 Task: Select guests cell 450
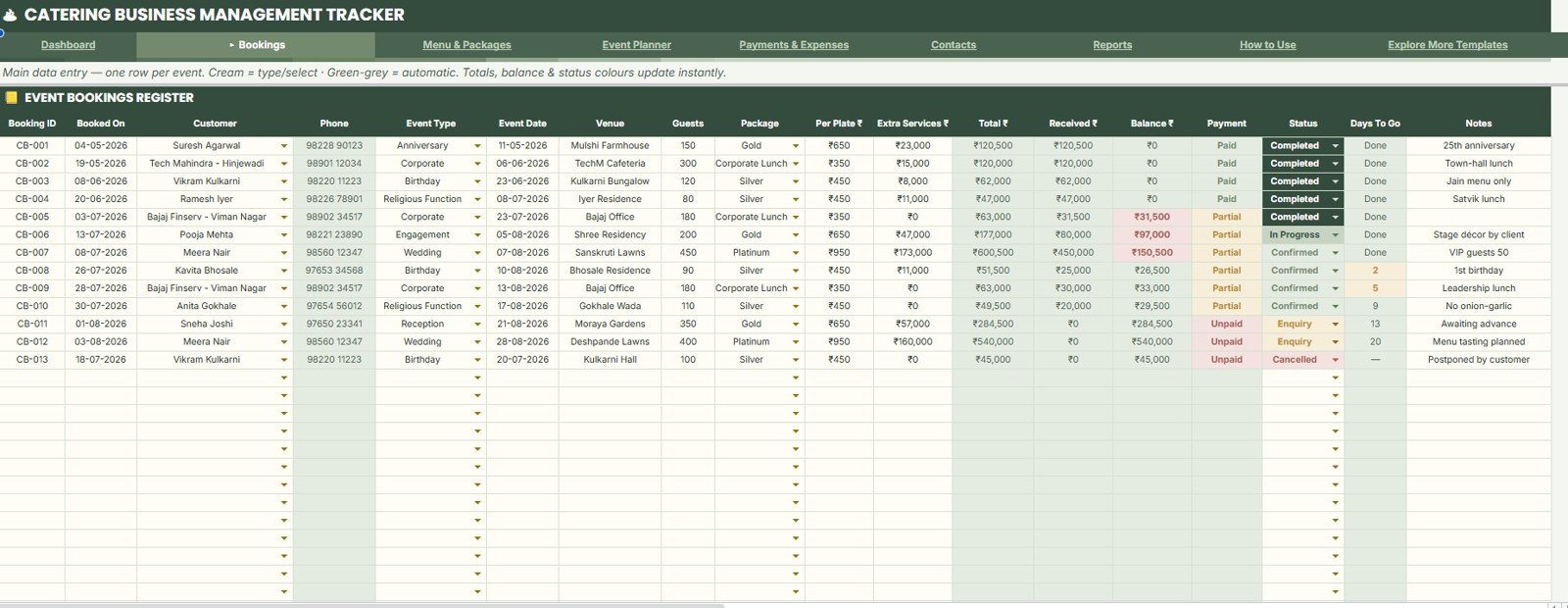(688, 252)
